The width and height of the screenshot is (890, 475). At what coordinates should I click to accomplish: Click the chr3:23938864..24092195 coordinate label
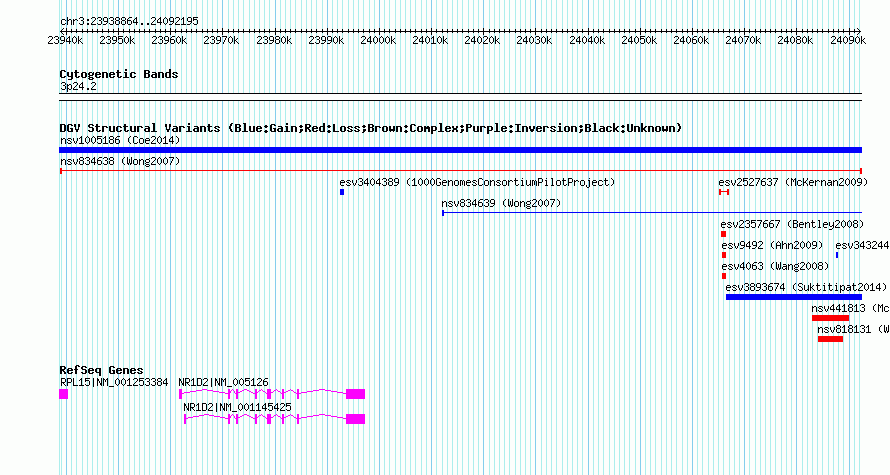[x=129, y=22]
